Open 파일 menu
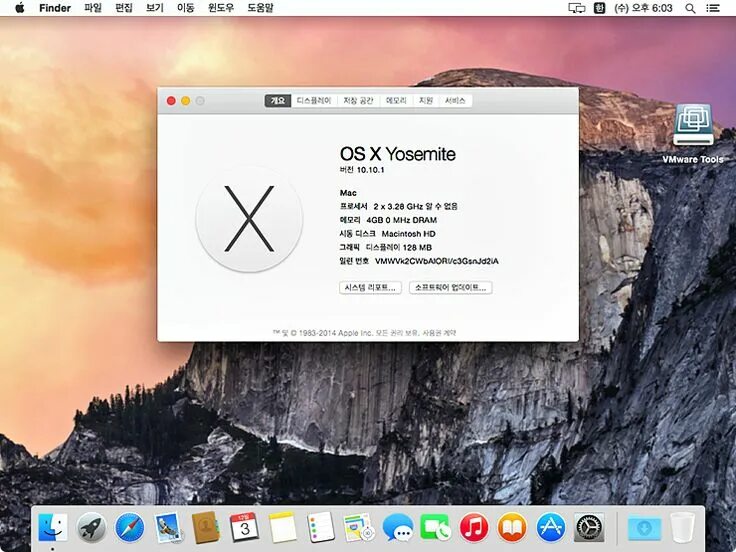736x552 pixels. 93,8
